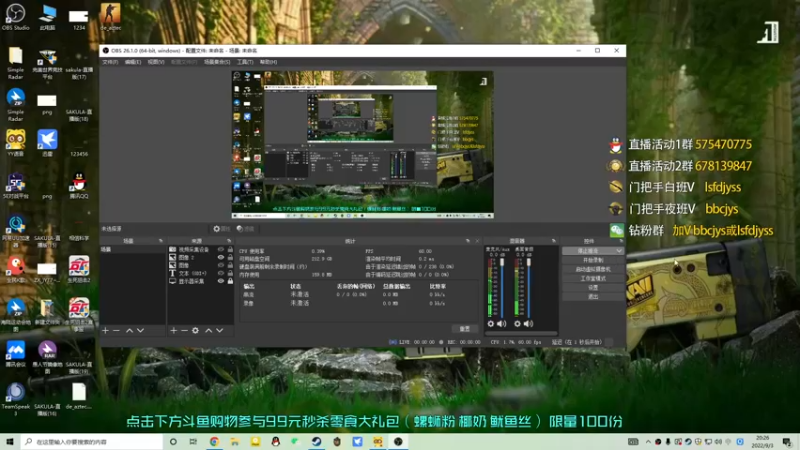The height and width of the screenshot is (450, 800).
Task: Click the mixer panel horizontal scrollbar
Action: point(520,334)
